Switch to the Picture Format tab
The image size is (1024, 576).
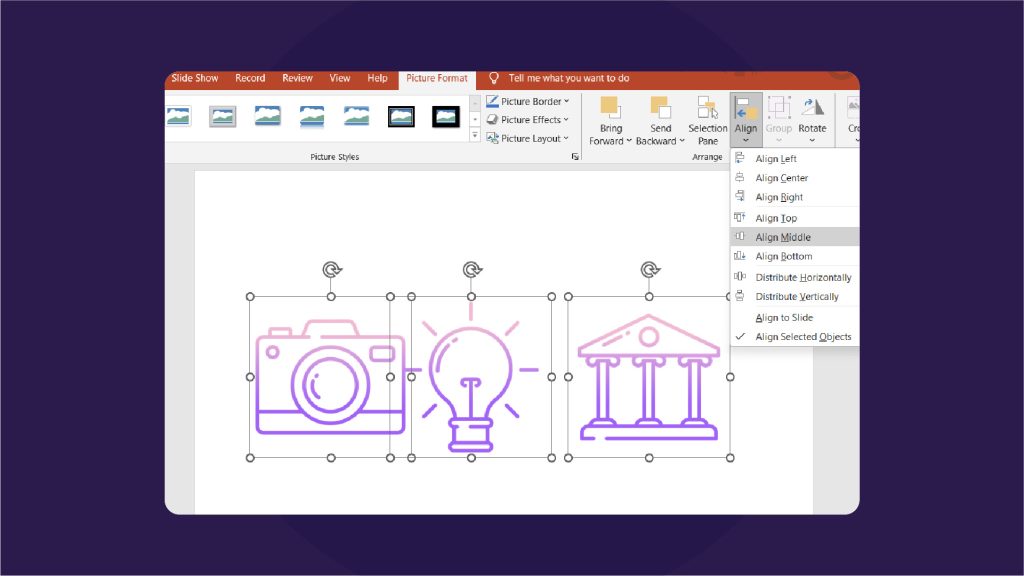(436, 78)
